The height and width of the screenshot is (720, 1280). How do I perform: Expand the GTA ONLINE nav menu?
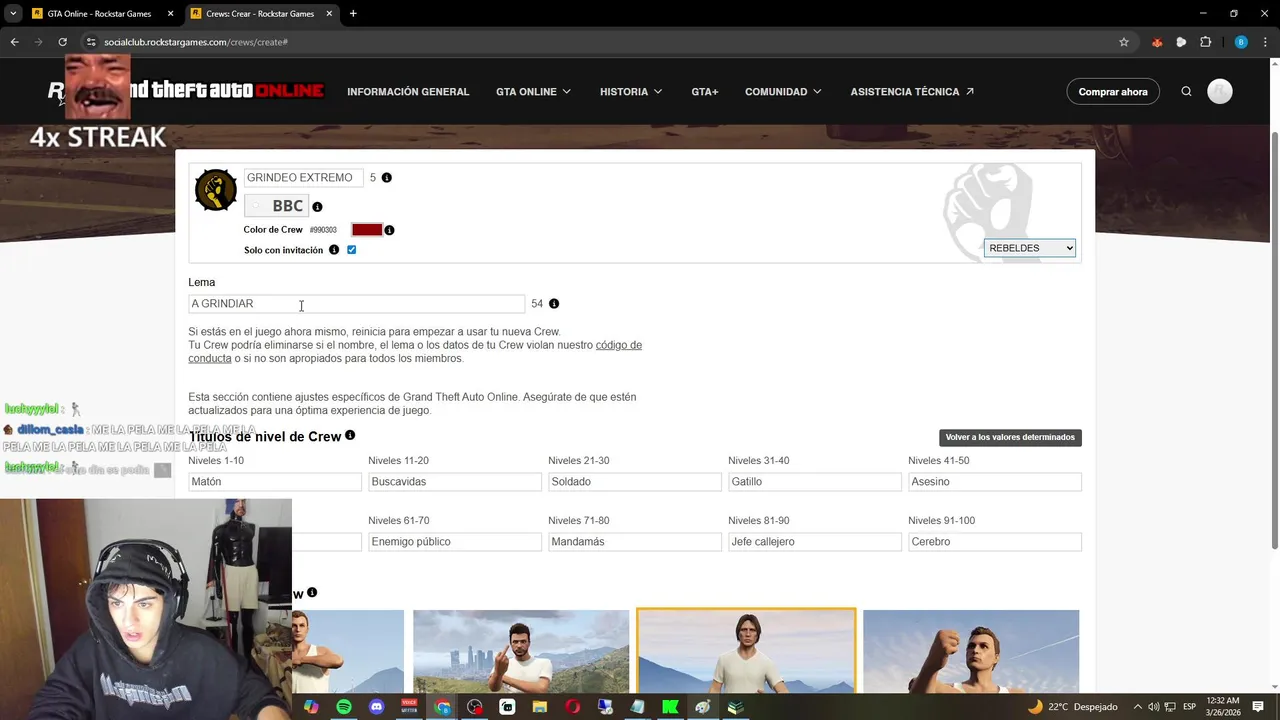tap(534, 92)
